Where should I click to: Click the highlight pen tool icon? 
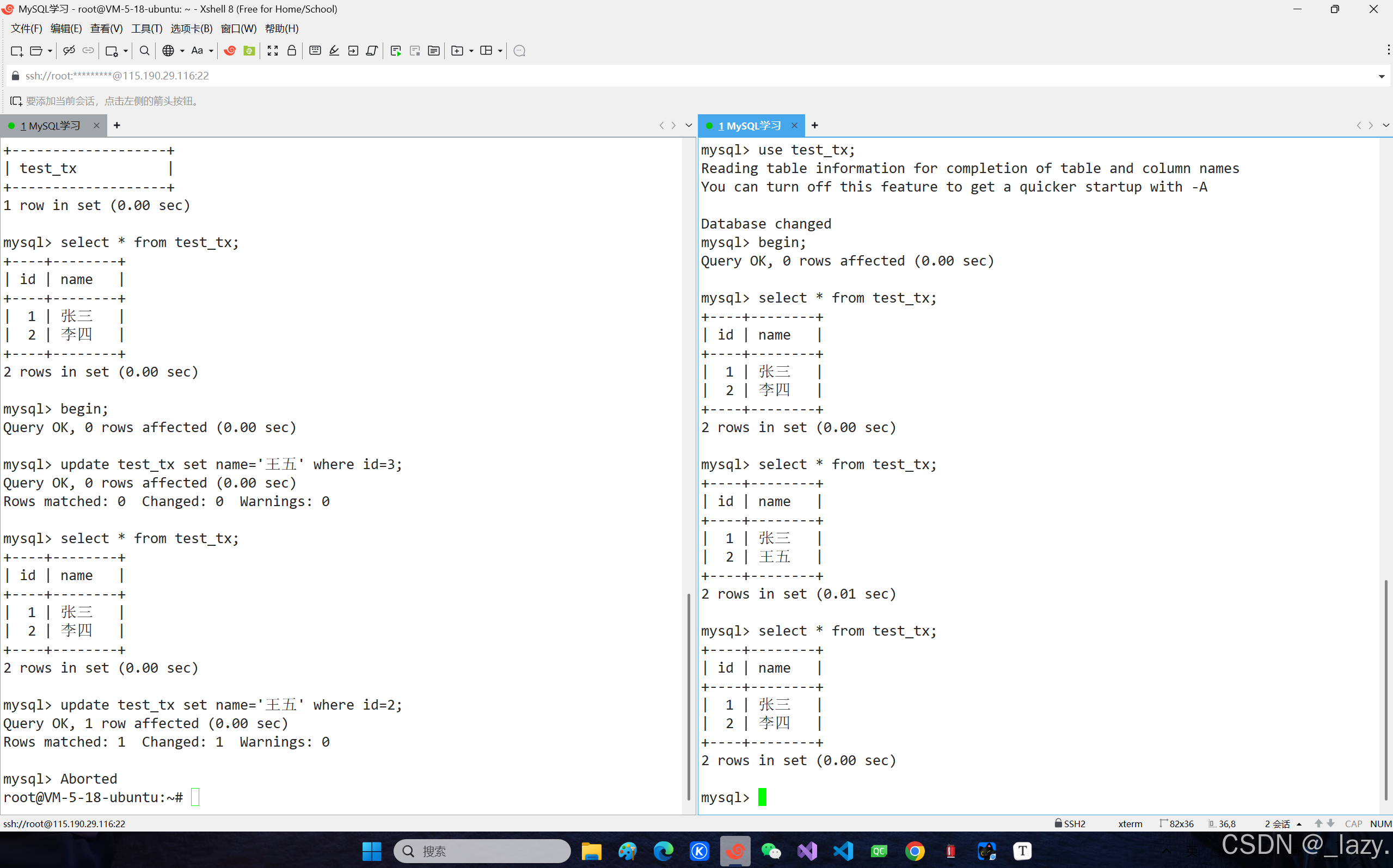click(x=334, y=51)
